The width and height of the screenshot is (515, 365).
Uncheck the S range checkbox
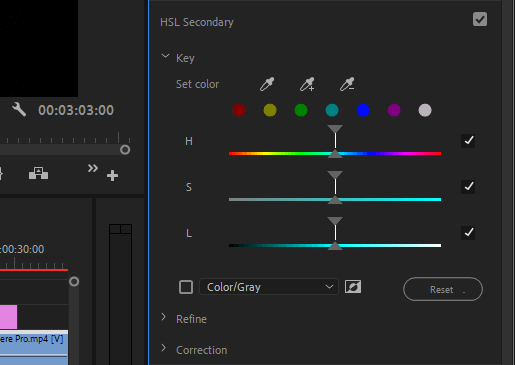pos(468,187)
